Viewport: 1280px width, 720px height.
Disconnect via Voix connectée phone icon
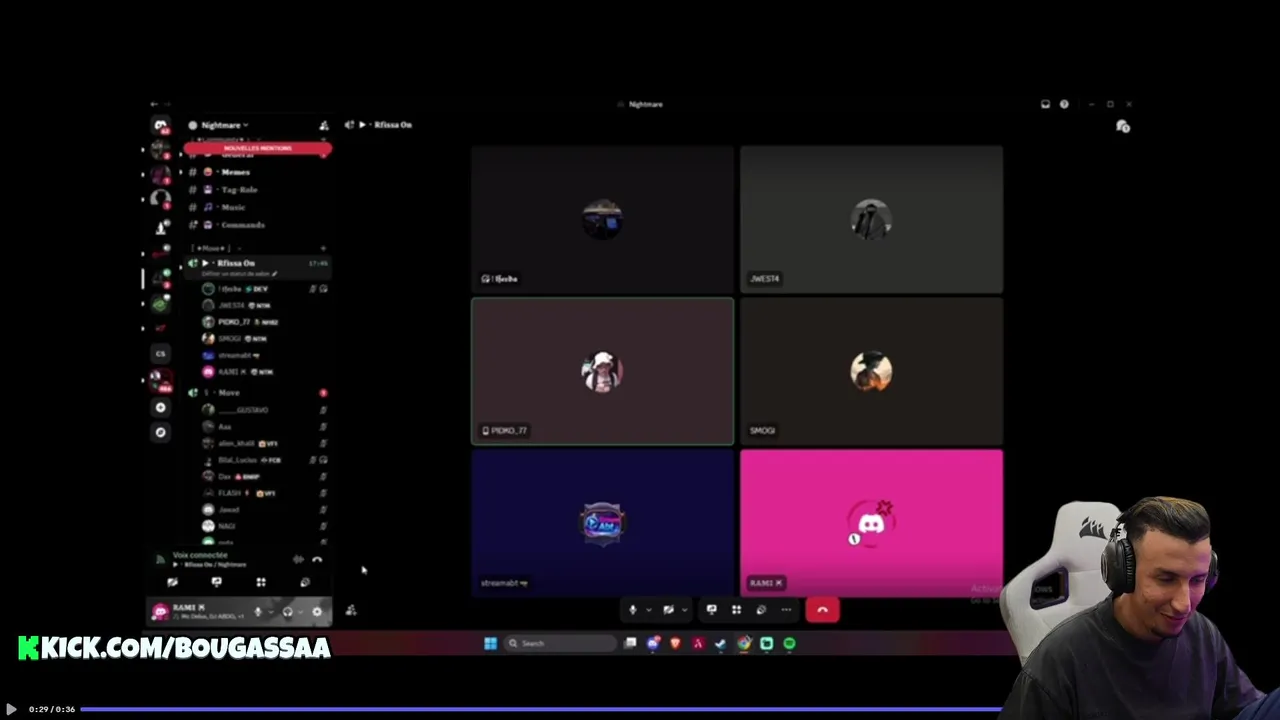pos(317,559)
